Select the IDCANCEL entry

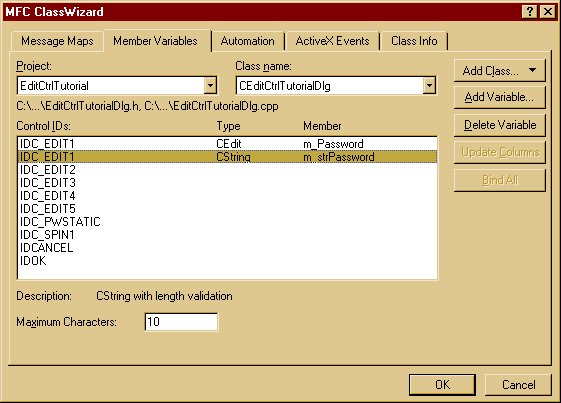pos(227,248)
